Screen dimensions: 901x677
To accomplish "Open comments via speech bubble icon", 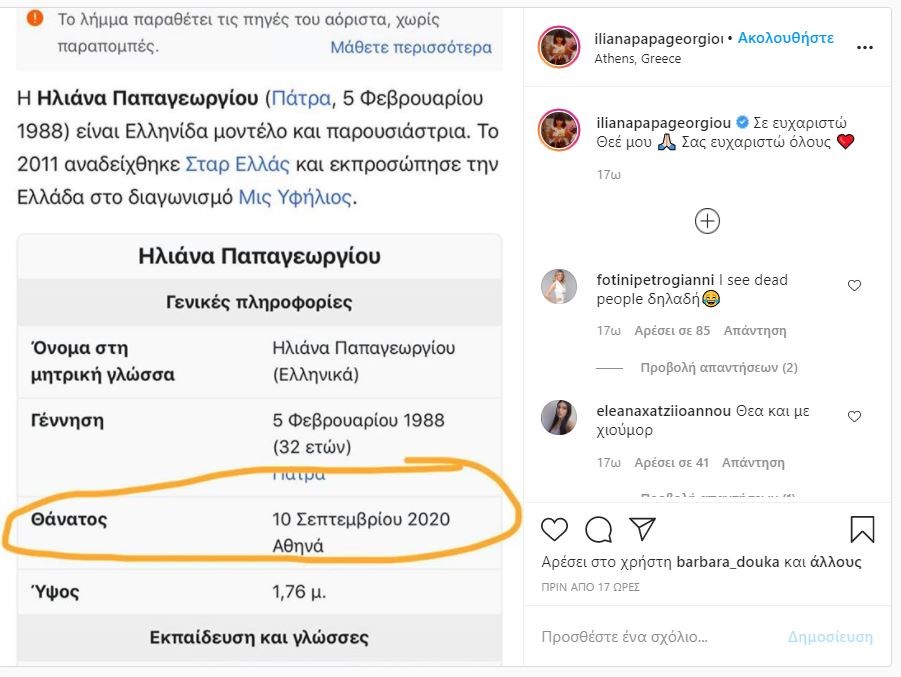I will pyautogui.click(x=598, y=529).
